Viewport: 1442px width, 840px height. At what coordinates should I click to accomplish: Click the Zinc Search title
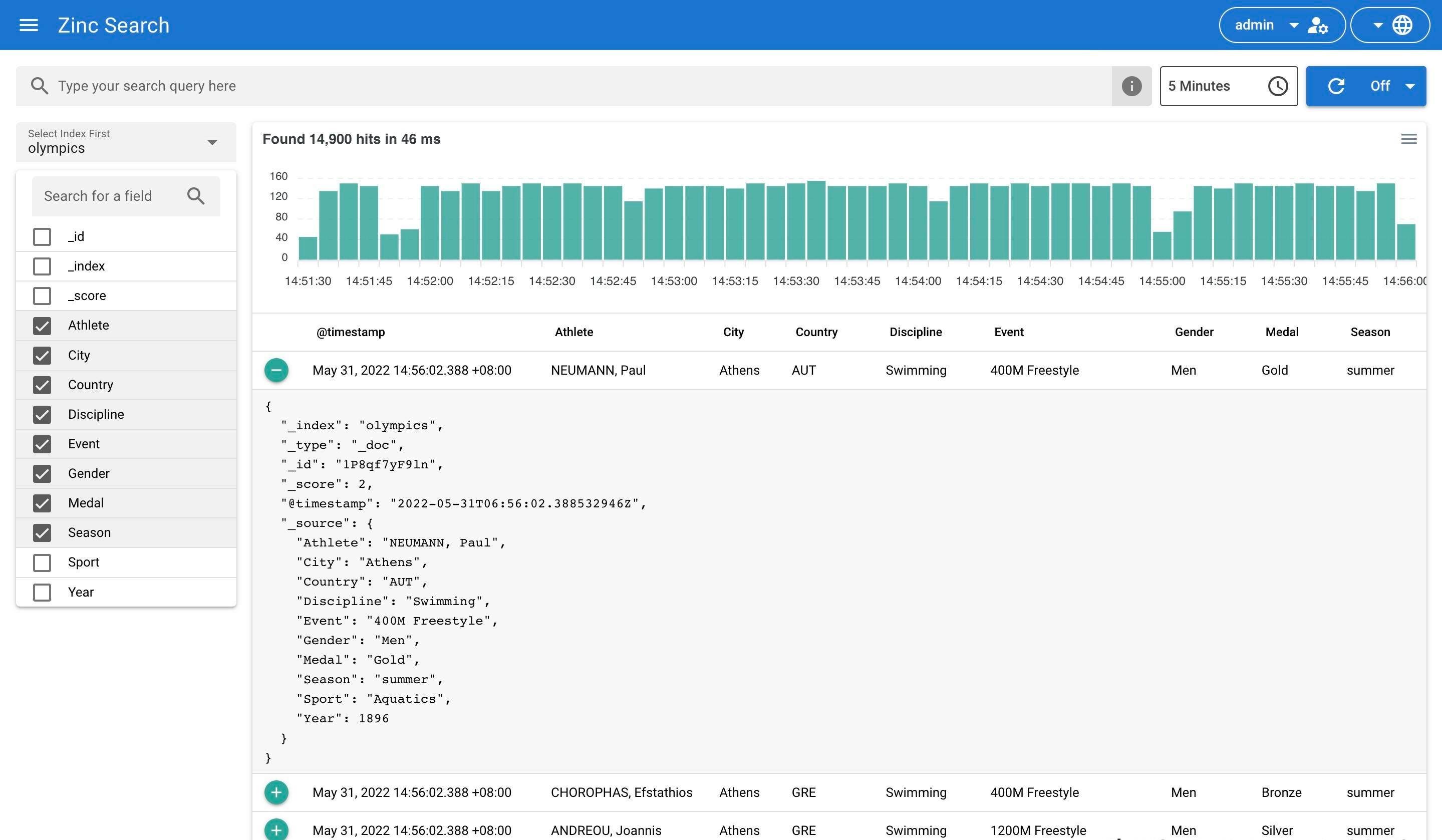click(x=113, y=25)
